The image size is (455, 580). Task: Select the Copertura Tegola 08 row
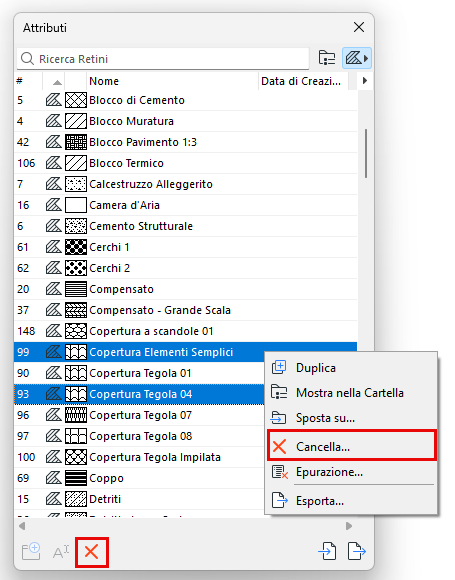[x=139, y=436]
